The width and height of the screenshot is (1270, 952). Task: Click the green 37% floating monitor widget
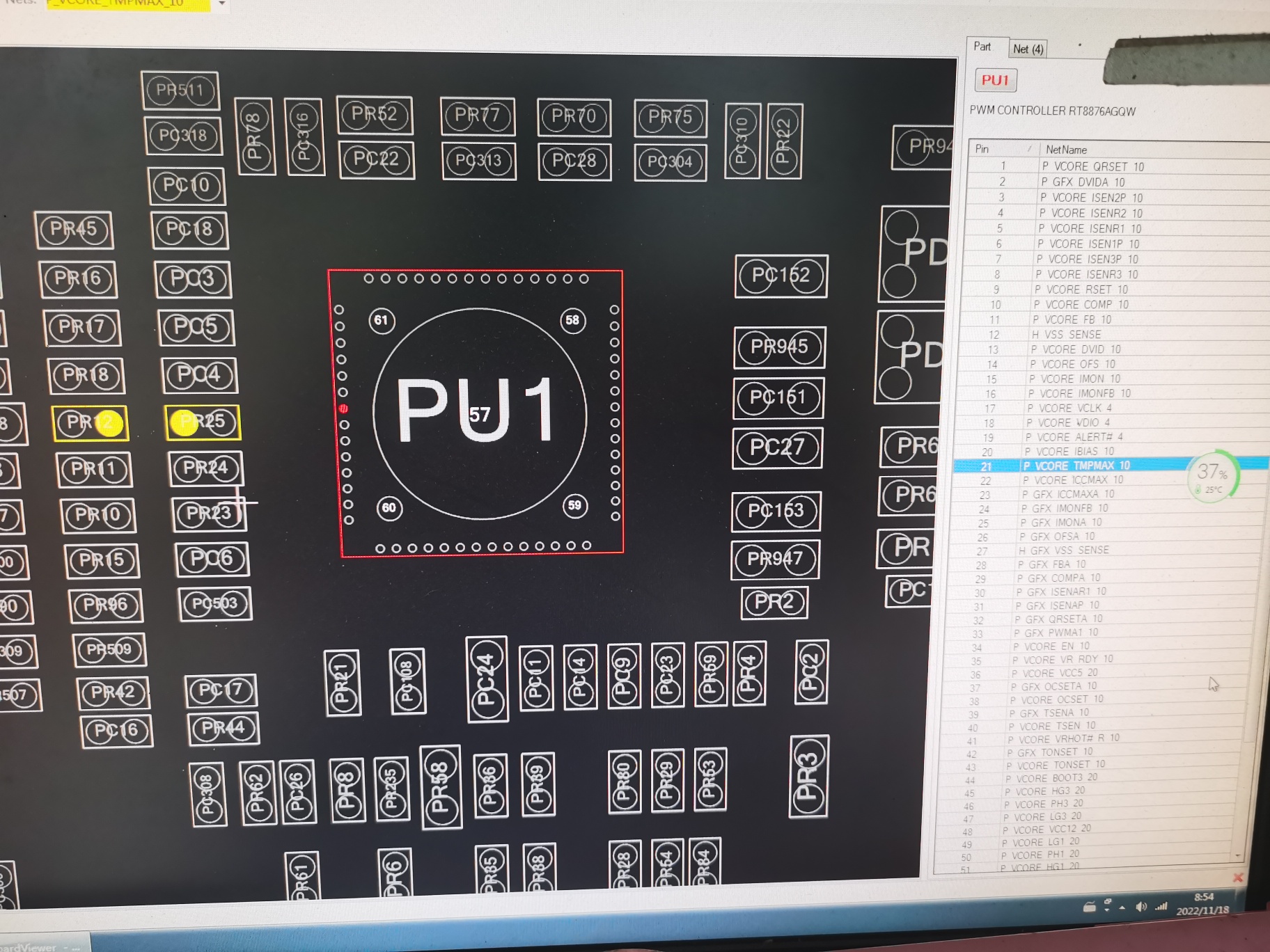point(1212,475)
